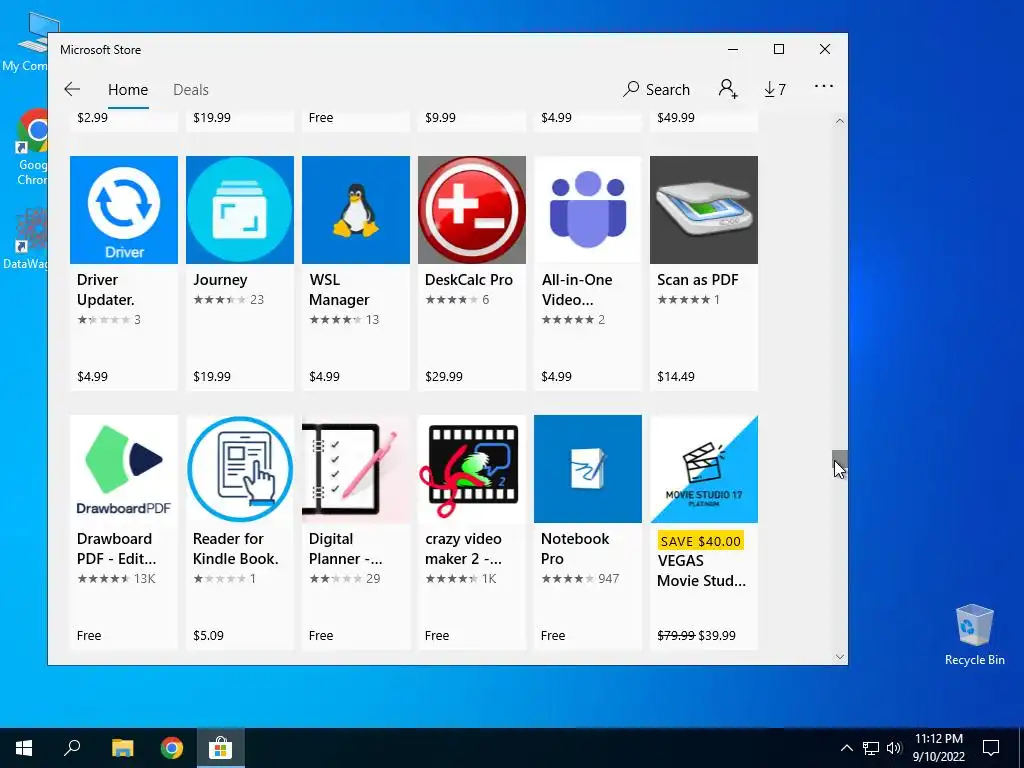The width and height of the screenshot is (1024, 768).
Task: Open taskbar search magnifier
Action: coord(72,748)
